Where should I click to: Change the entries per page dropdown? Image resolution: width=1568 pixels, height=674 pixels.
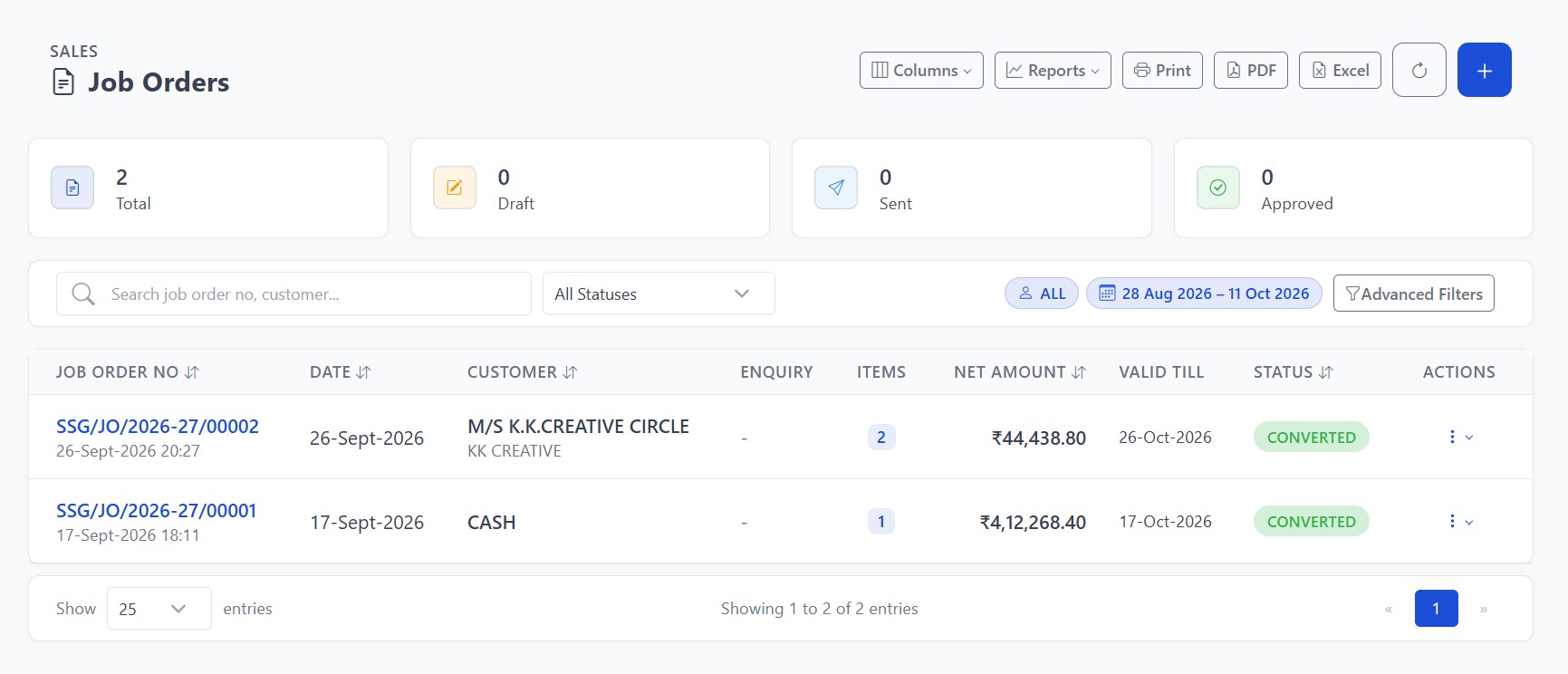tap(159, 609)
